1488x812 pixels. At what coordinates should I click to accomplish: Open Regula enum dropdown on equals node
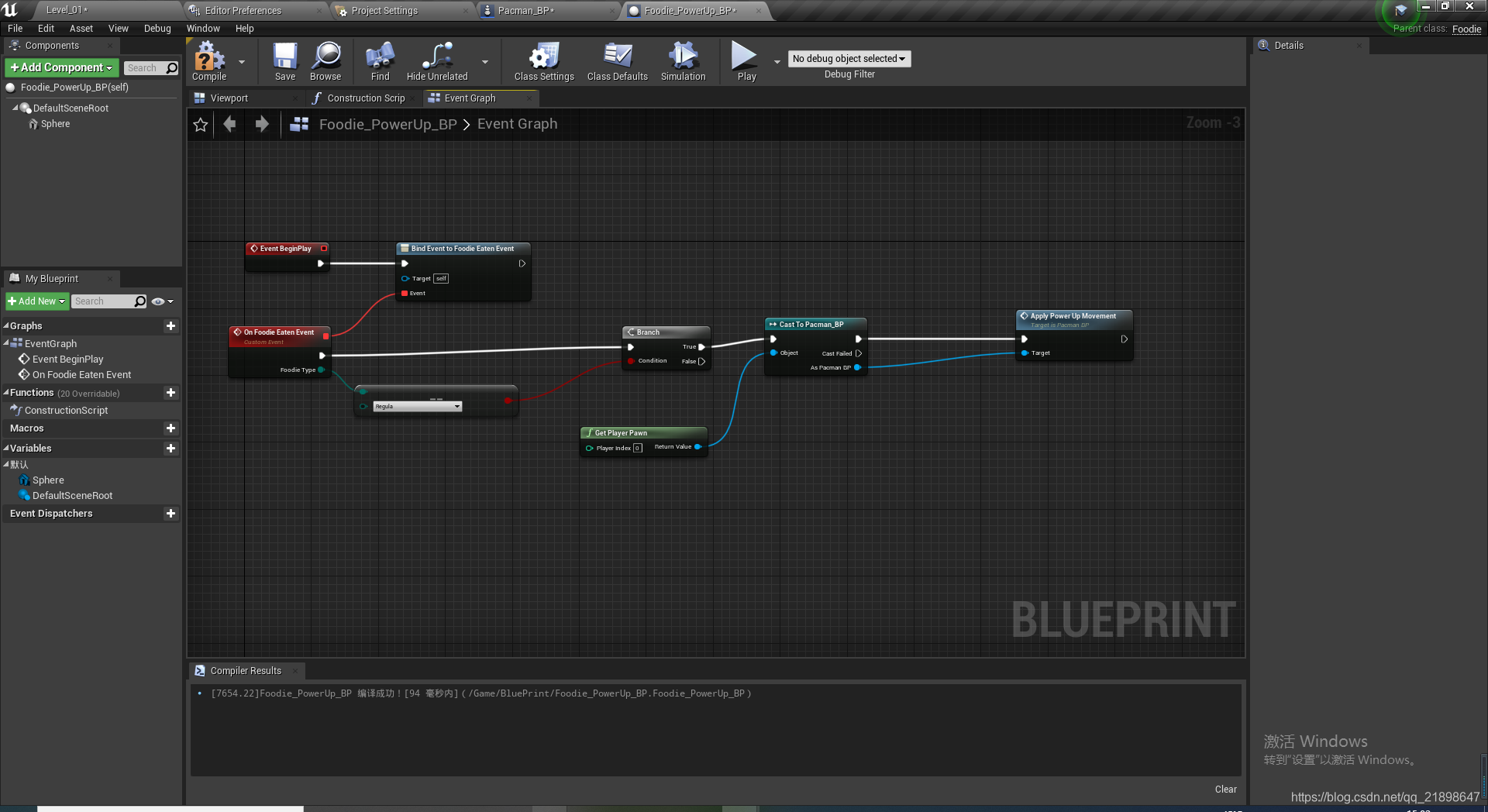tap(418, 407)
